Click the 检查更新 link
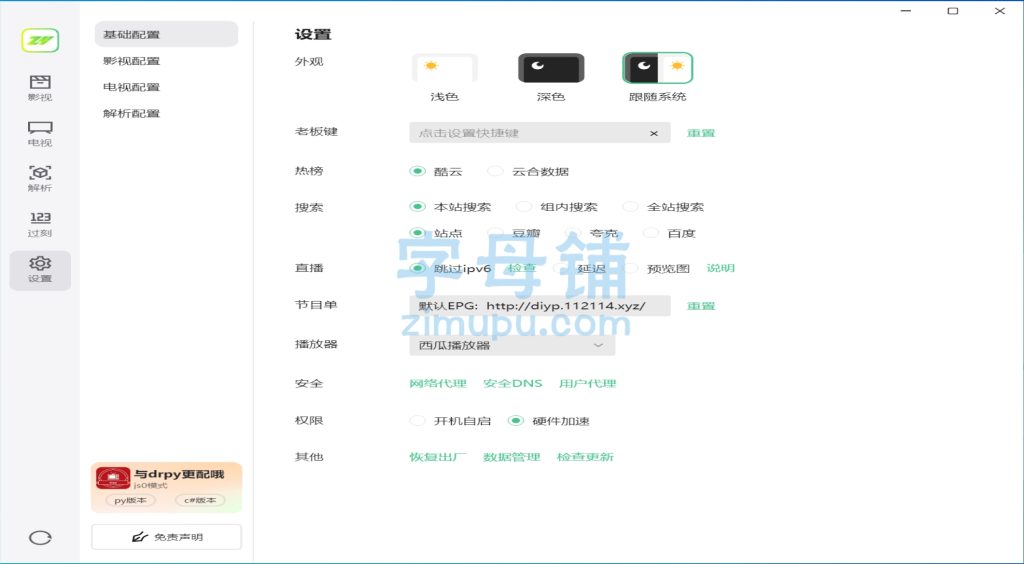 (585, 457)
